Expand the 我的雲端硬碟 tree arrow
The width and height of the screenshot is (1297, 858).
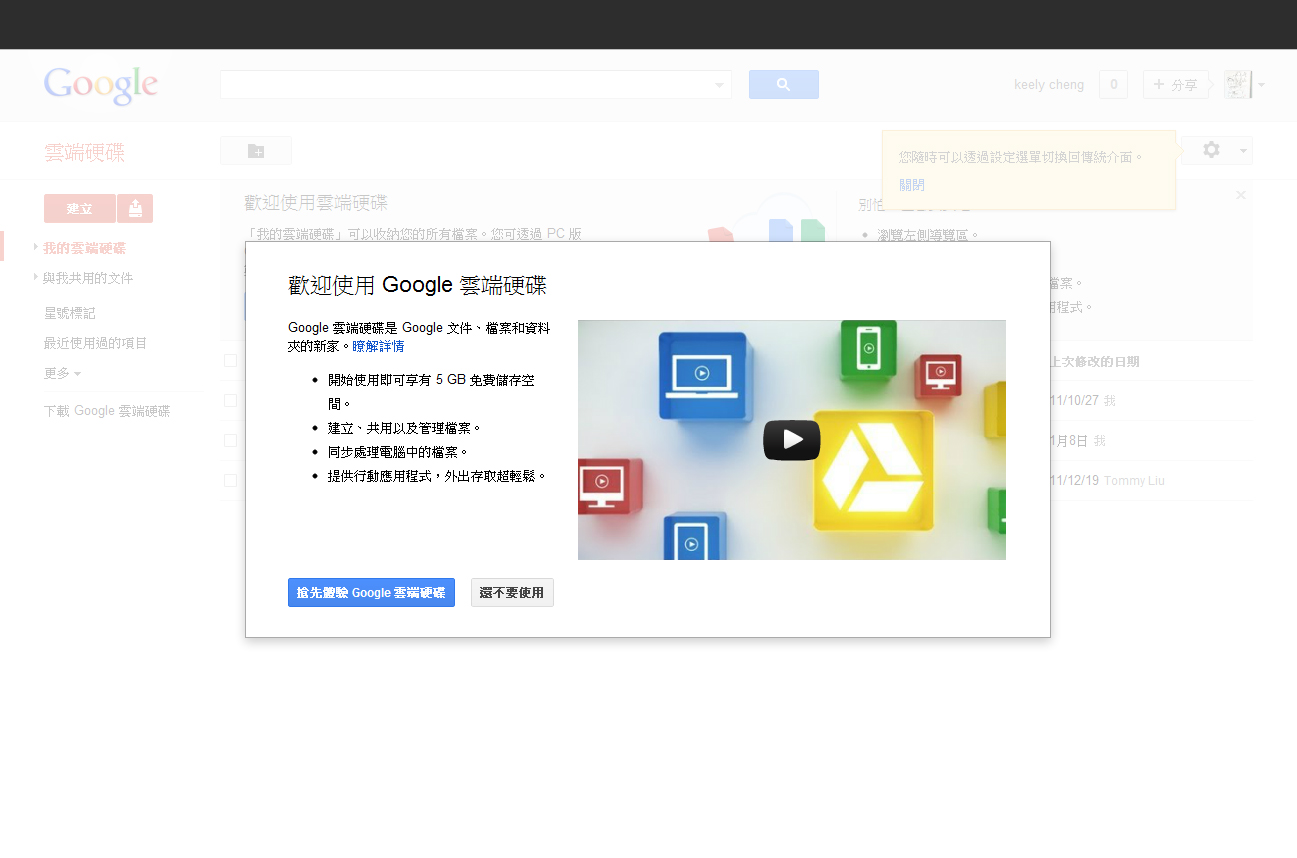point(35,247)
